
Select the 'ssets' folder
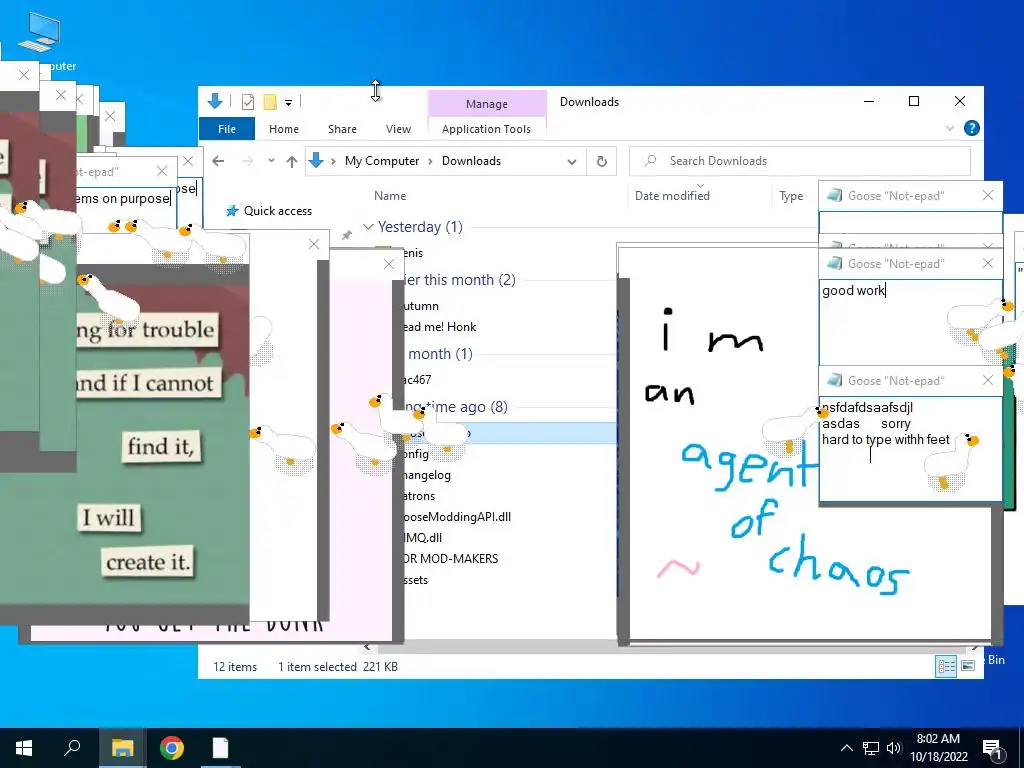(x=416, y=580)
